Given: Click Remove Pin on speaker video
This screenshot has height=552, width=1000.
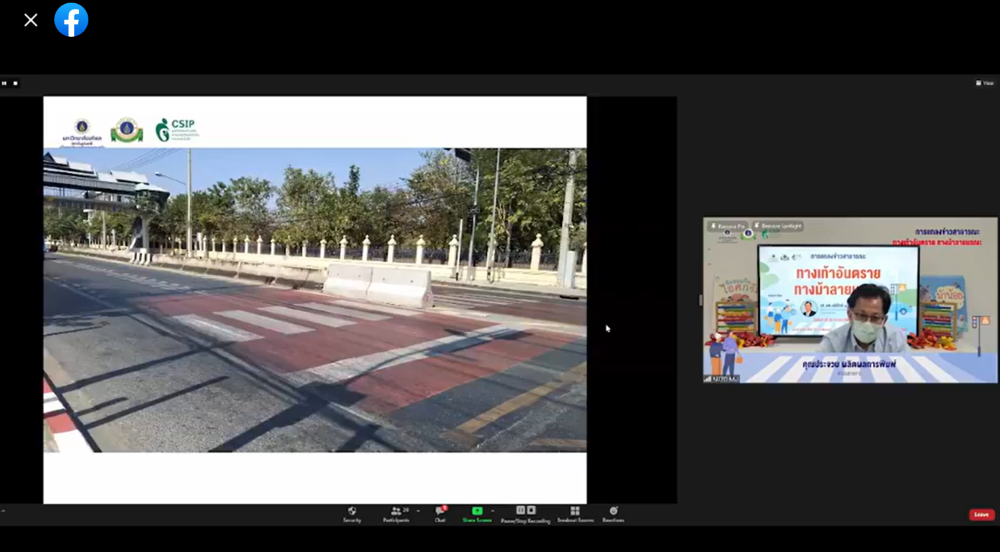Looking at the screenshot, I should click(727, 226).
